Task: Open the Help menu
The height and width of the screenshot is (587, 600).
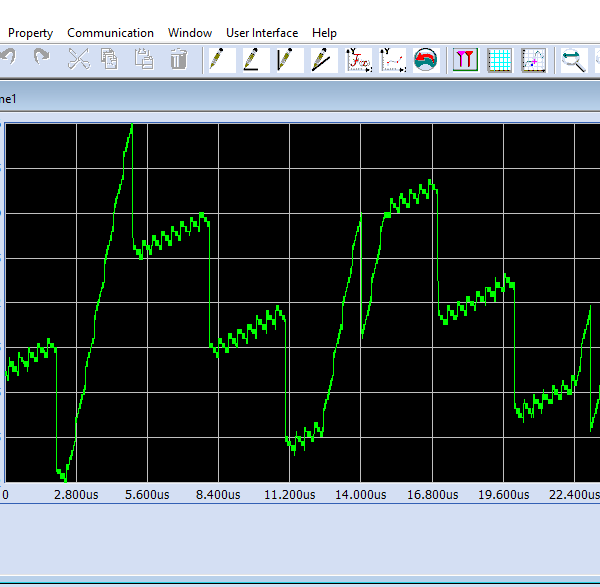Action: tap(324, 33)
